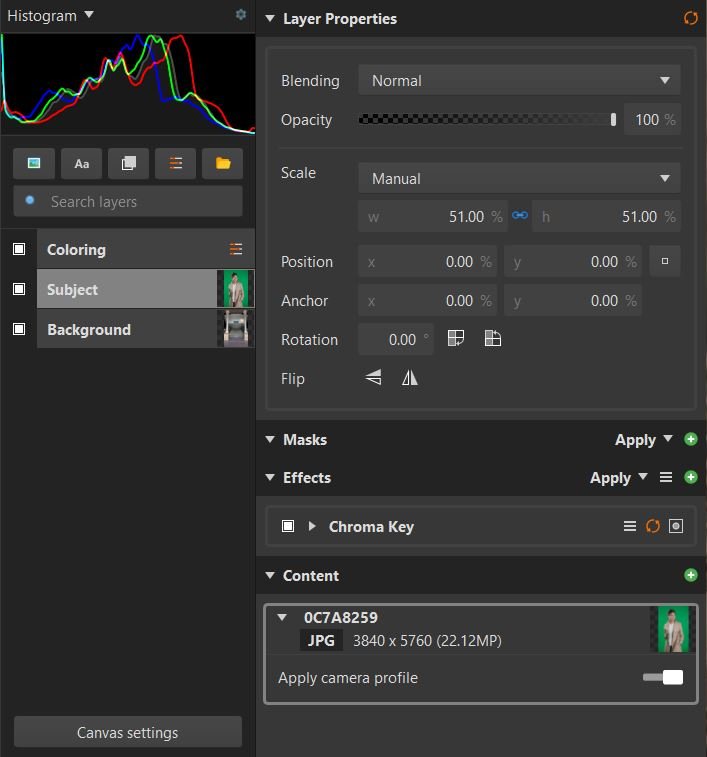The image size is (707, 757).
Task: Edit the Anchor y field
Action: click(x=573, y=300)
